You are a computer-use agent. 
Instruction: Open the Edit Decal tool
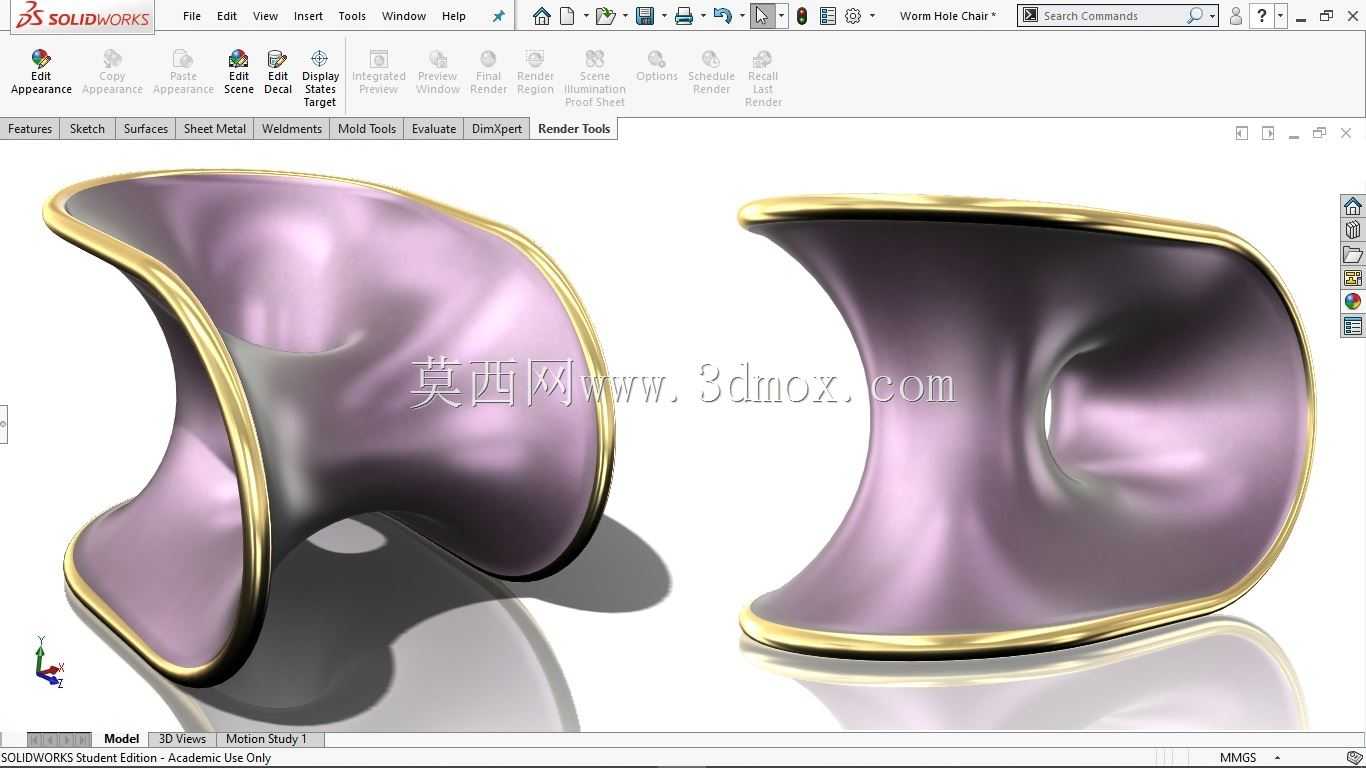[x=278, y=73]
